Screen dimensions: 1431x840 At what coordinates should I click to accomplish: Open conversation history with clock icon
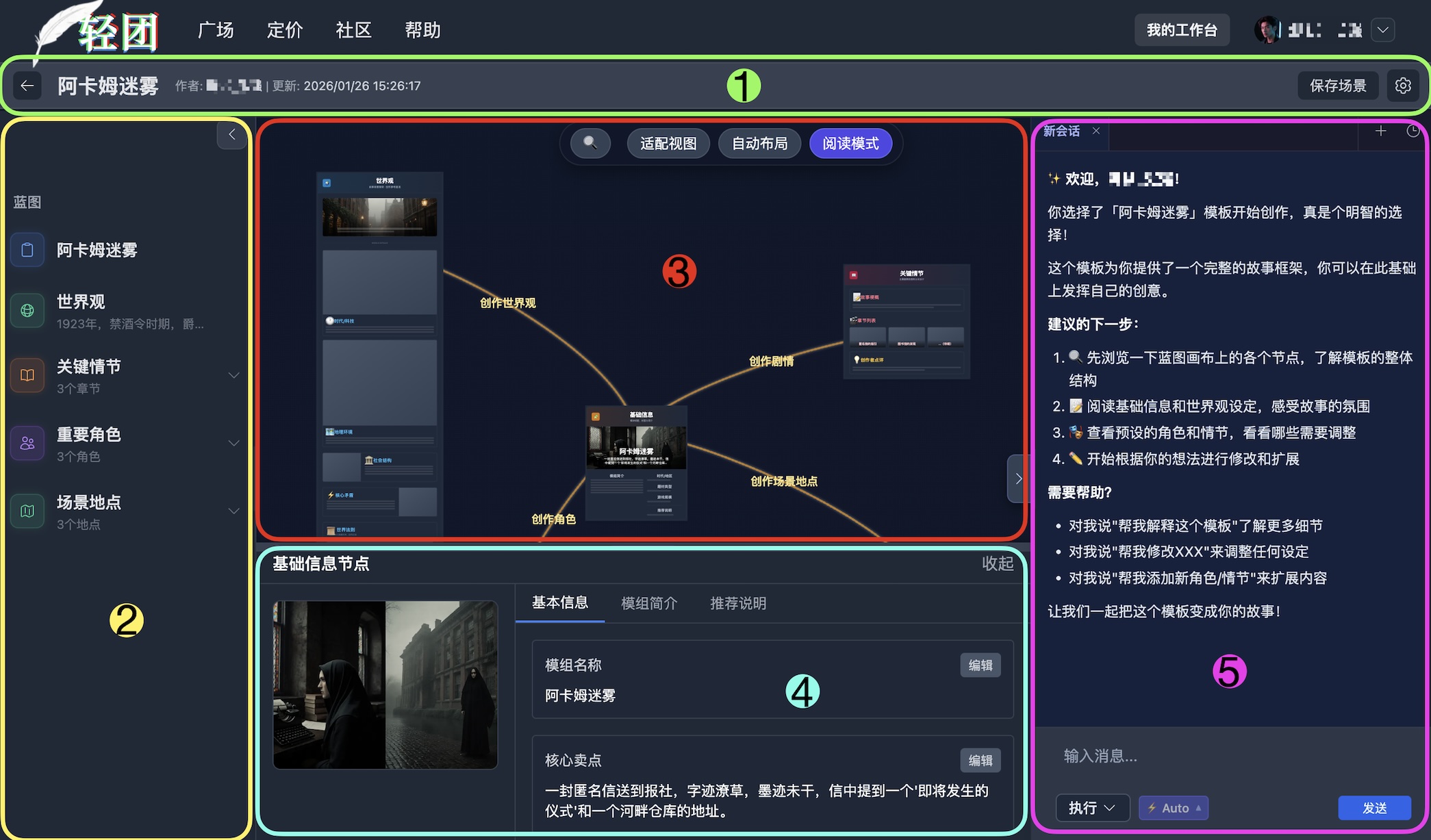1413,131
